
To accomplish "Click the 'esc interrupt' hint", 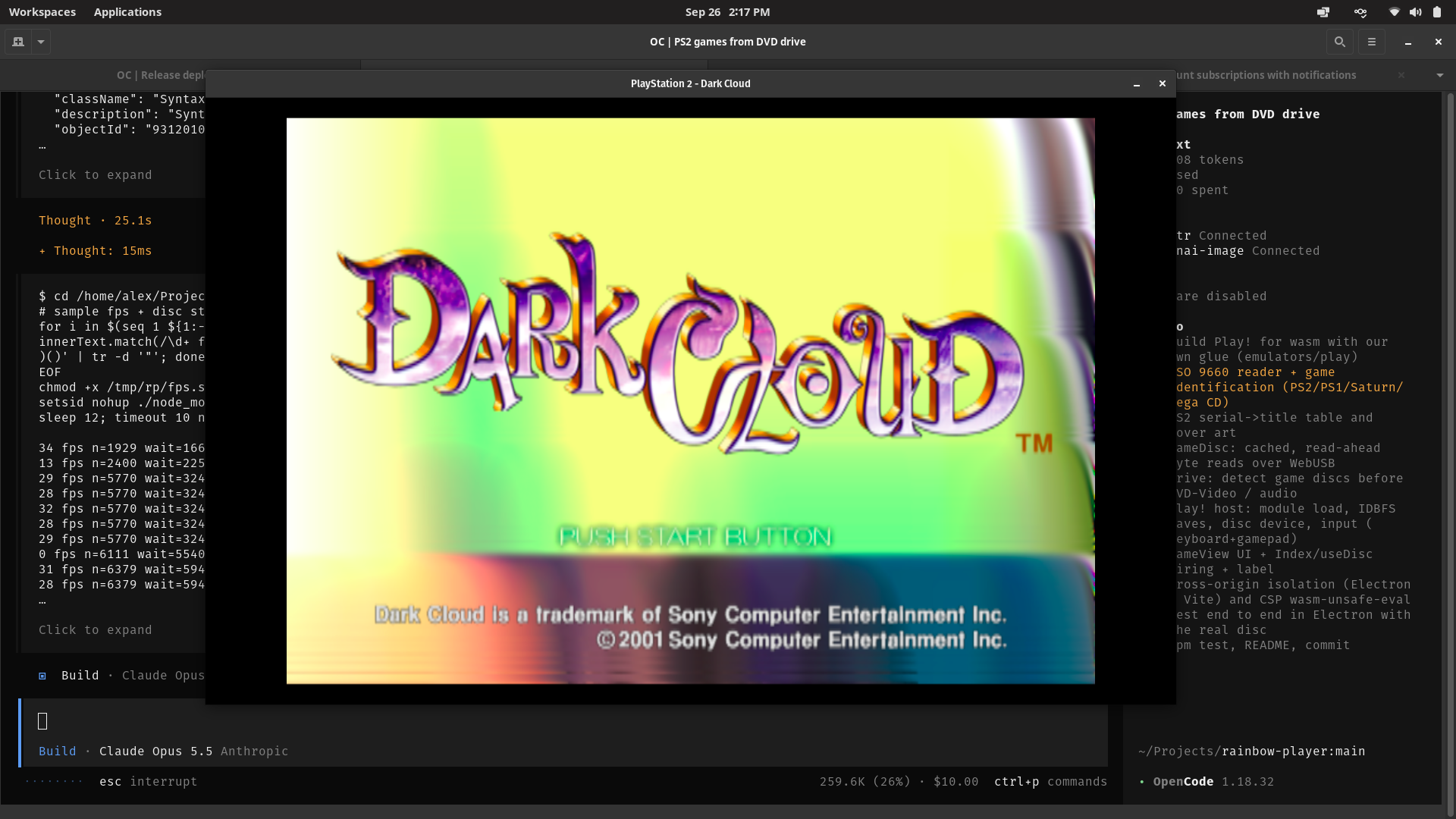I will (149, 782).
